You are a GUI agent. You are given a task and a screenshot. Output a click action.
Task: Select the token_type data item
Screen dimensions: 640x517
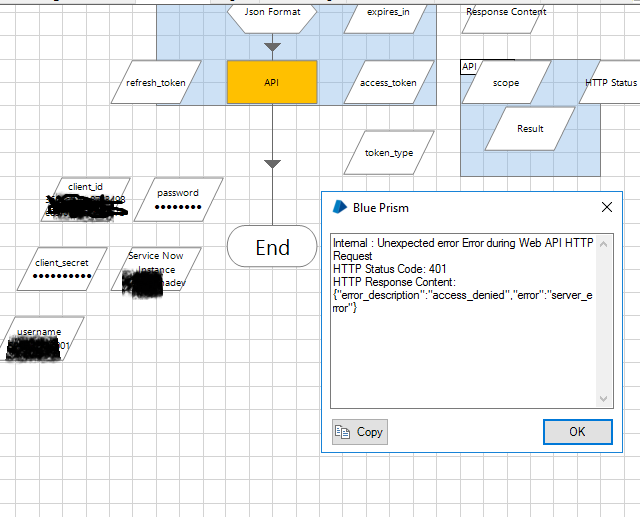click(389, 153)
